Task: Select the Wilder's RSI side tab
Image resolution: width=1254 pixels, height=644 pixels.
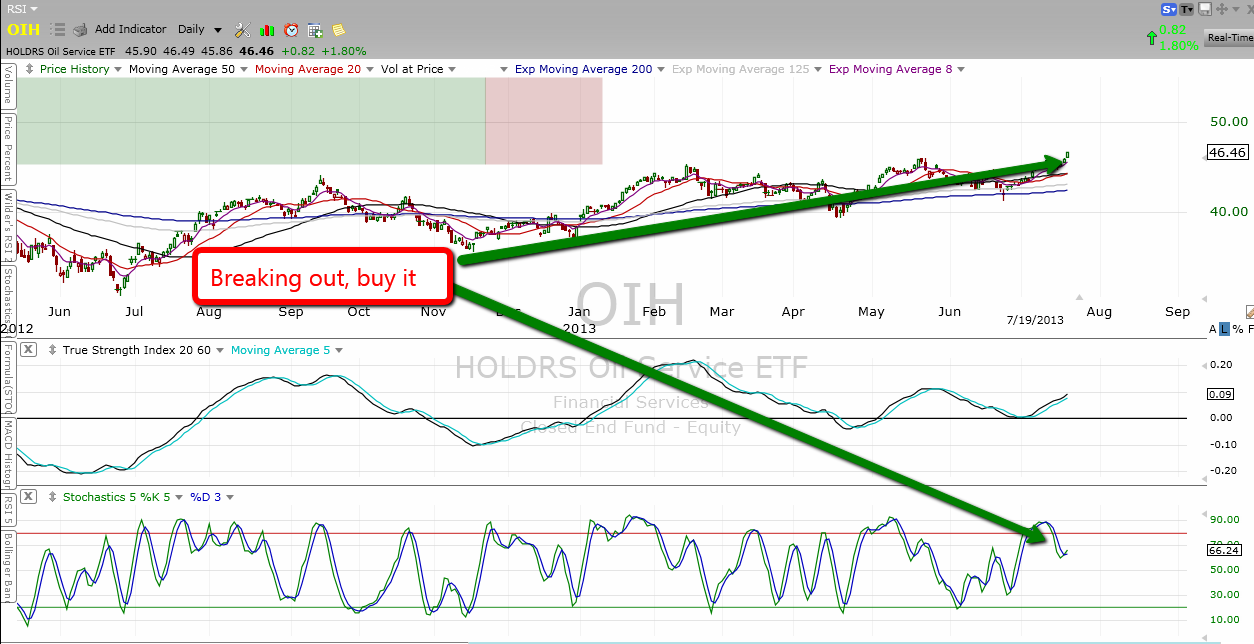Action: pyautogui.click(x=8, y=227)
